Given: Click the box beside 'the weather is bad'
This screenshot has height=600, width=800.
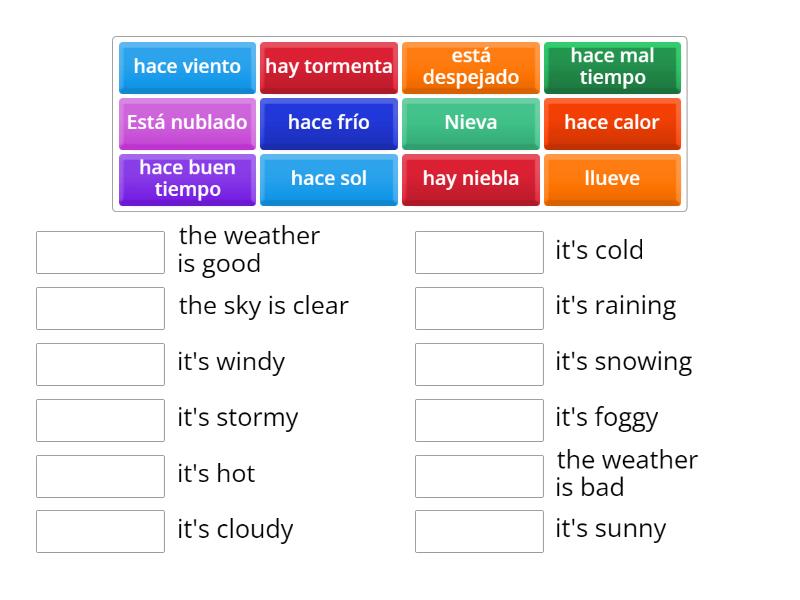Looking at the screenshot, I should pyautogui.click(x=479, y=475).
